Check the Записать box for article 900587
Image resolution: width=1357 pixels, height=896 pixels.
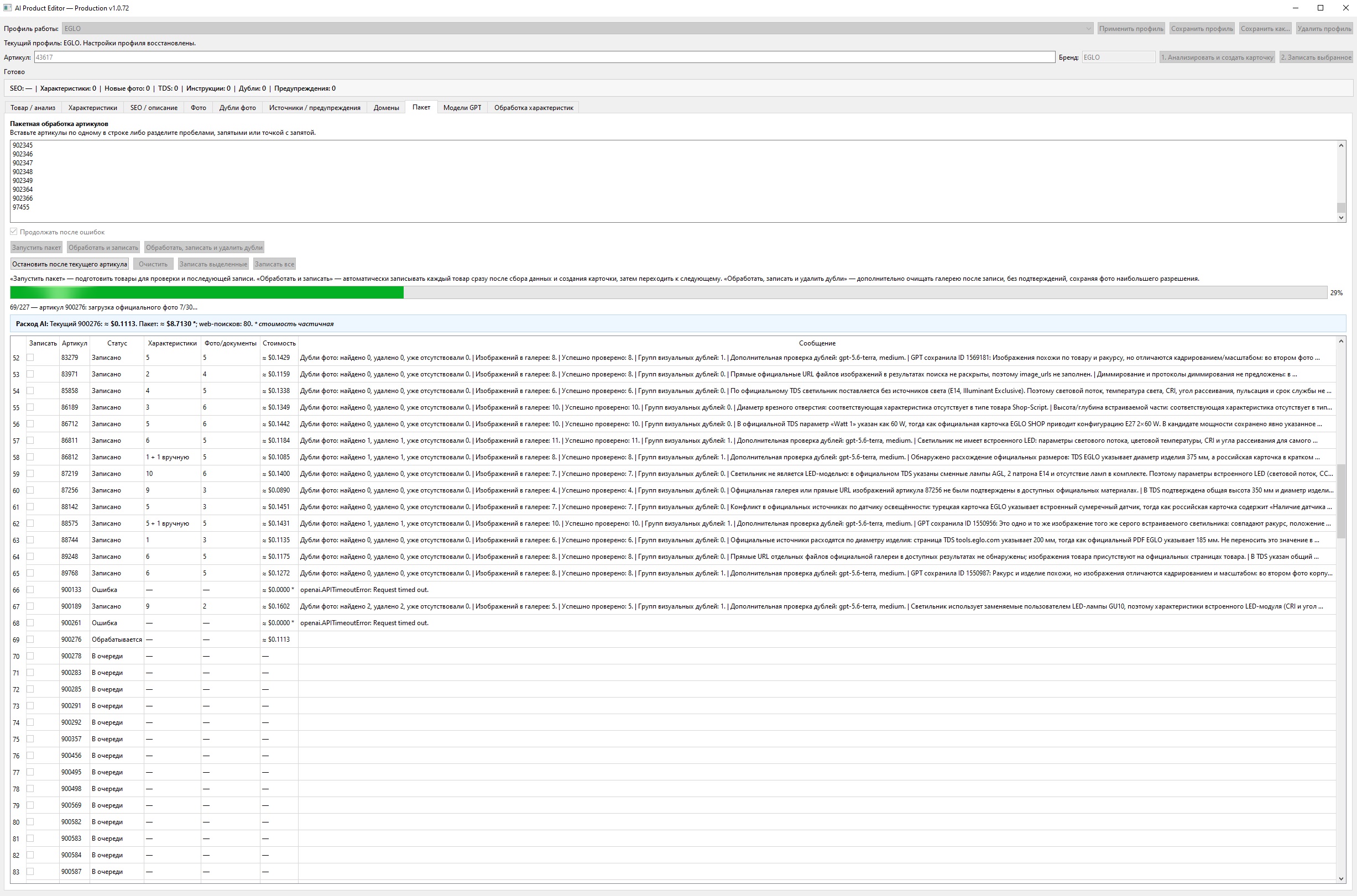(30, 871)
